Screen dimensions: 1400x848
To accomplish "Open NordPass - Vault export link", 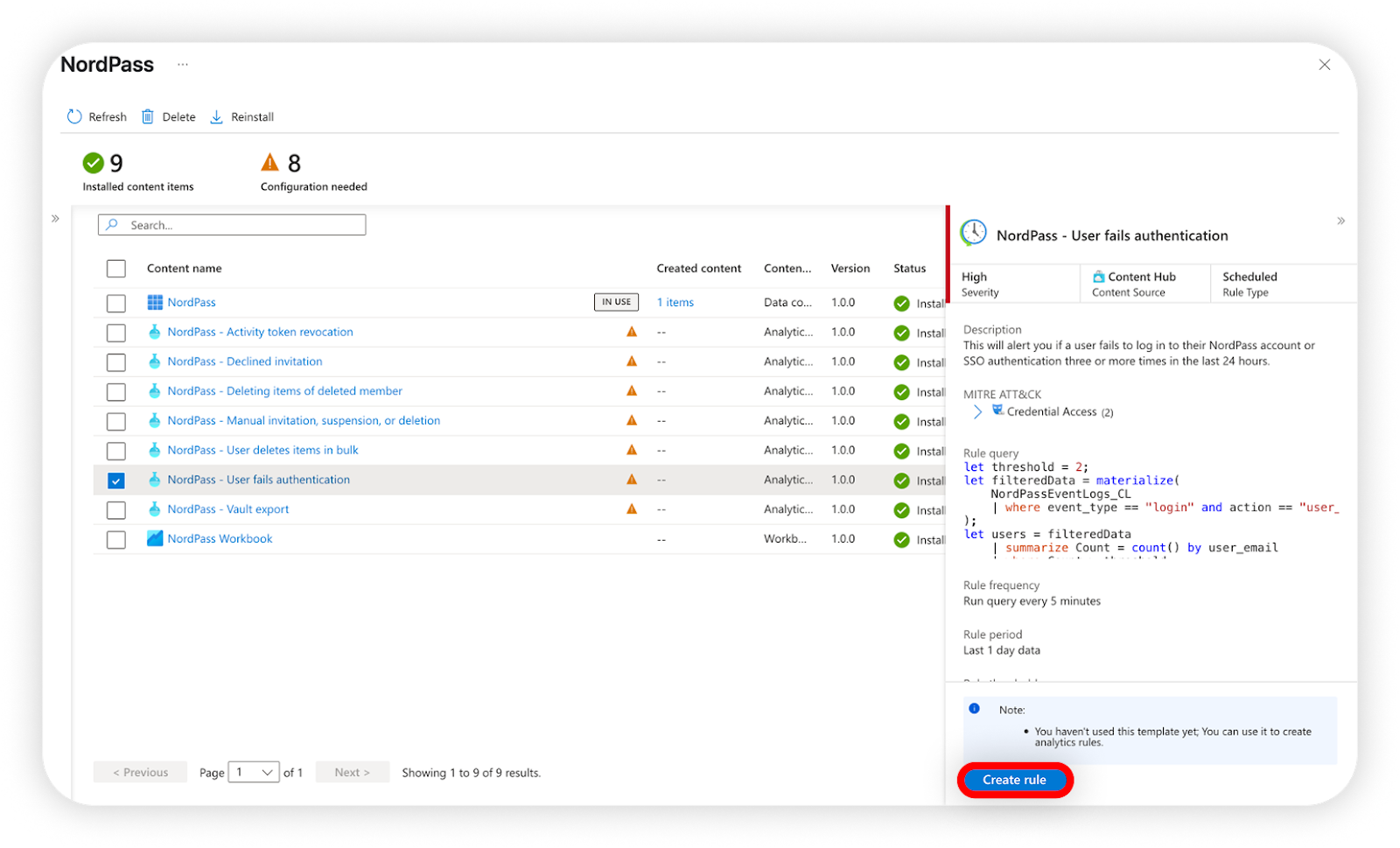I will [x=228, y=509].
